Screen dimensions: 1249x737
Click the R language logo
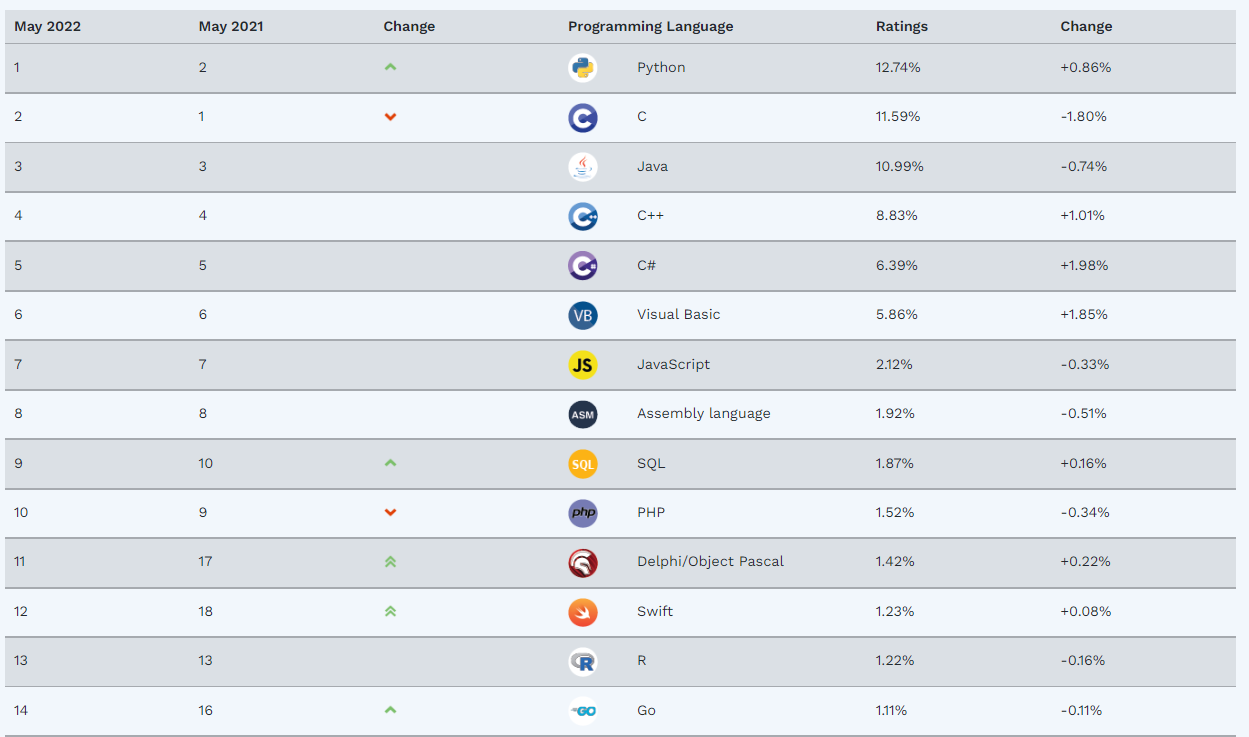[582, 661]
